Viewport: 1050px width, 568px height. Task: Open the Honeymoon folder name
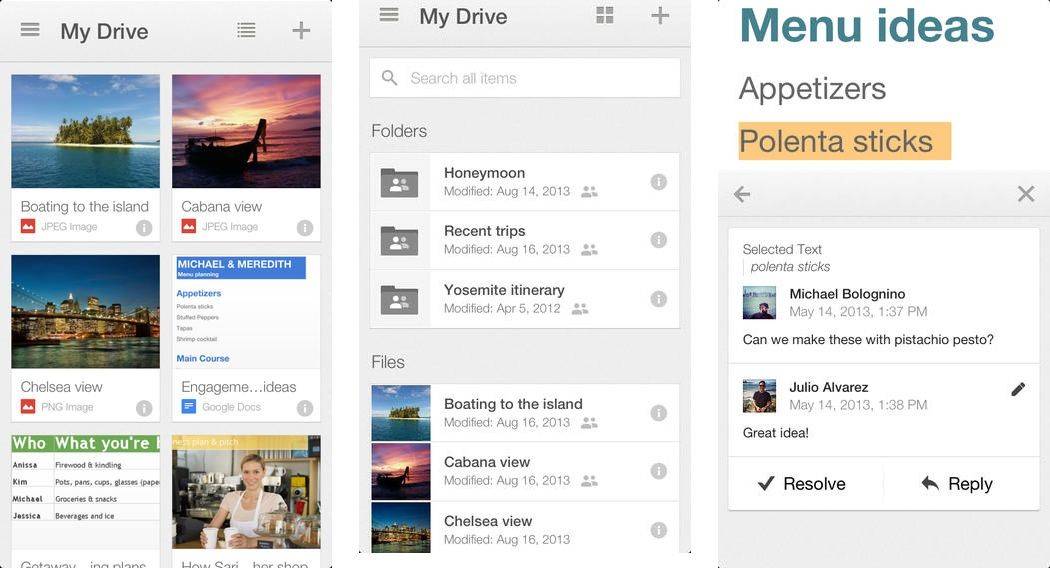click(484, 173)
